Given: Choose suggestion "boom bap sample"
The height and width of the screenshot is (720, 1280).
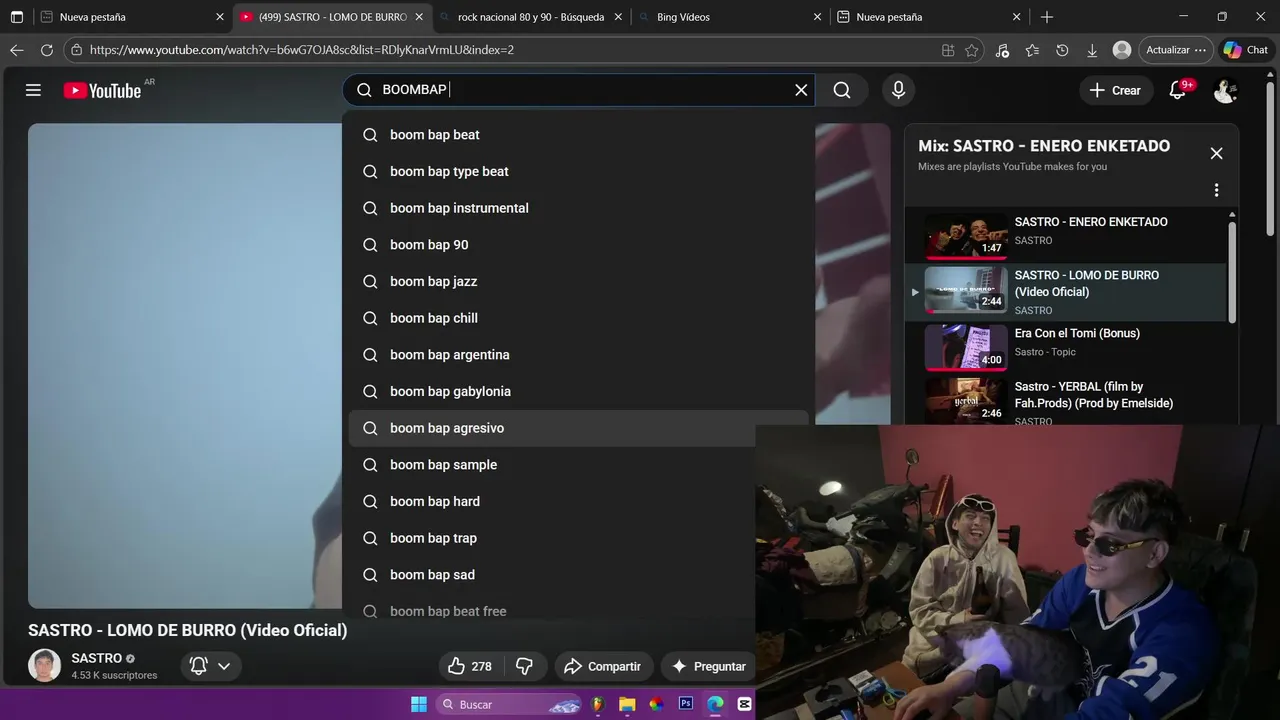Looking at the screenshot, I should 578,465.
